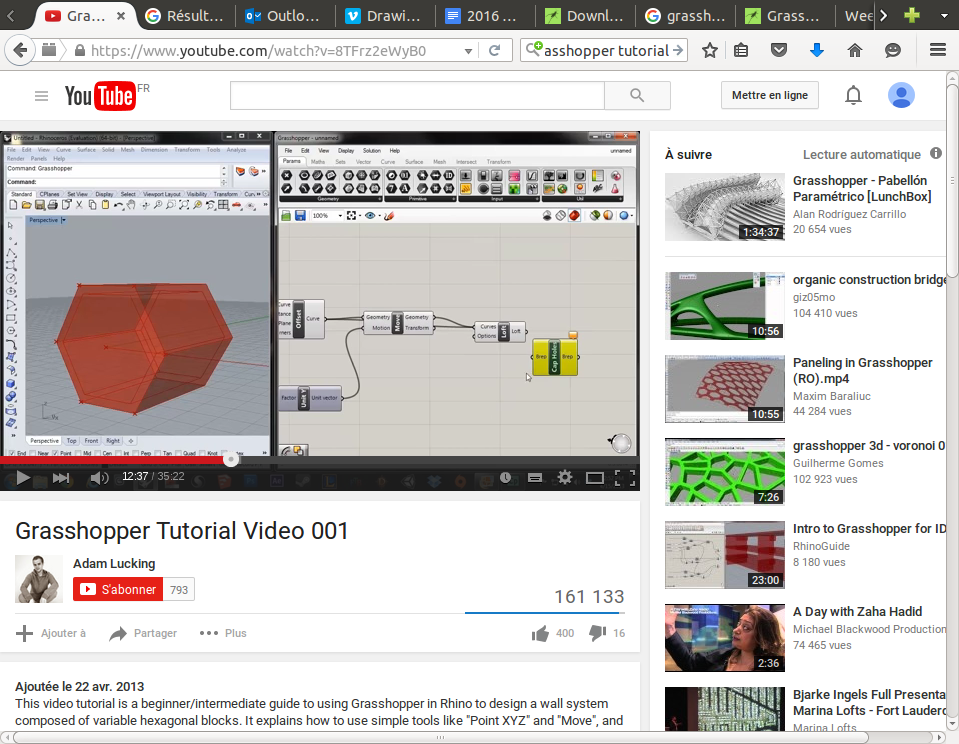959x744 pixels.
Task: Open Intro to Grasshopper for ID thumbnail
Action: pyautogui.click(x=725, y=554)
